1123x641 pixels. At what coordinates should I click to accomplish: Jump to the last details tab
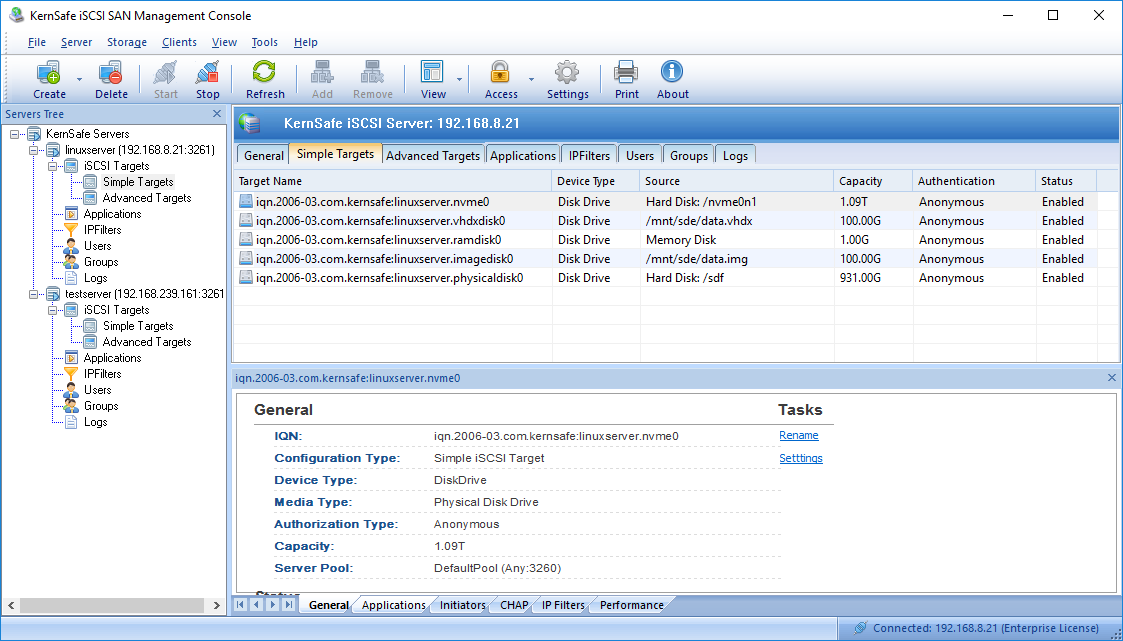point(289,605)
